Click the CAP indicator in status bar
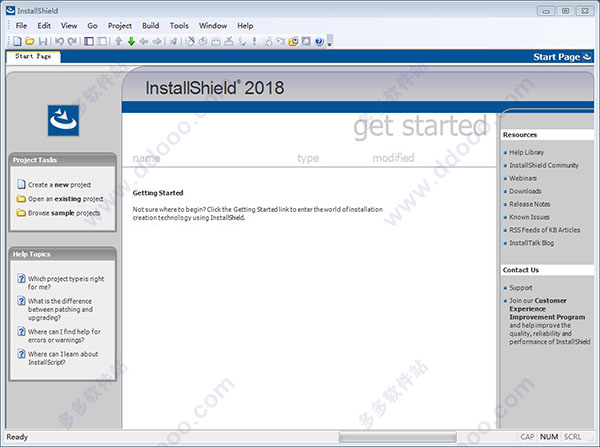The height and width of the screenshot is (447, 600). coord(527,437)
